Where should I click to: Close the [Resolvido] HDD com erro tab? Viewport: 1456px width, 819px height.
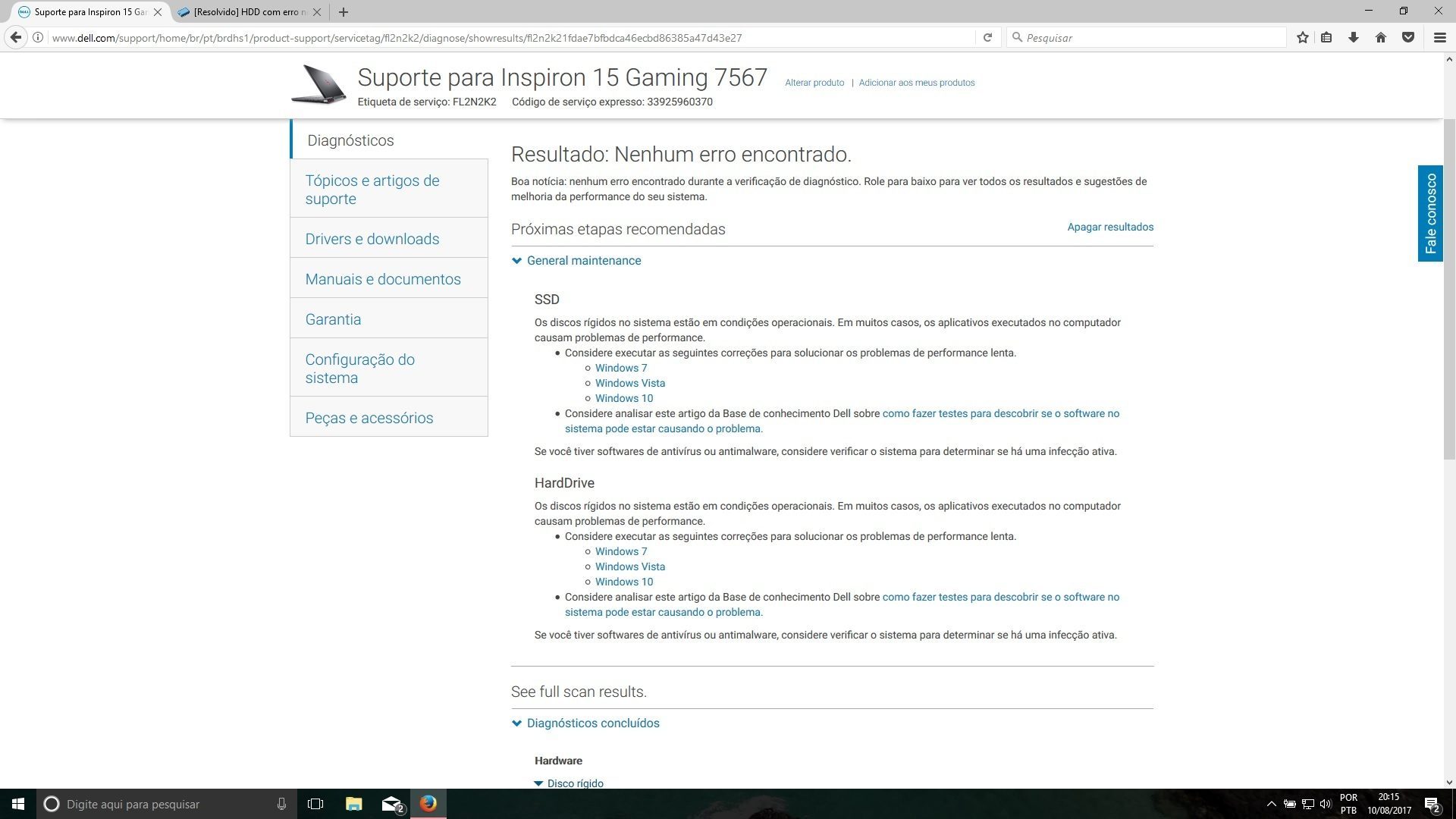click(x=317, y=12)
